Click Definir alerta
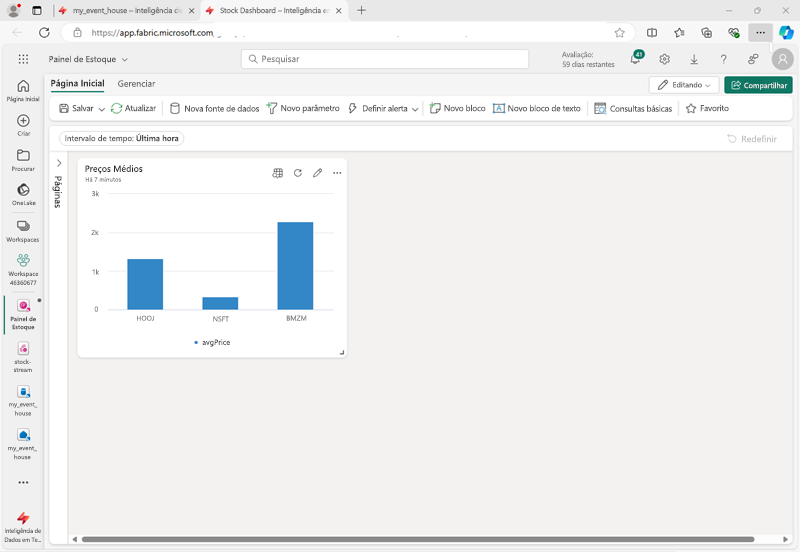800x552 pixels. 378,109
